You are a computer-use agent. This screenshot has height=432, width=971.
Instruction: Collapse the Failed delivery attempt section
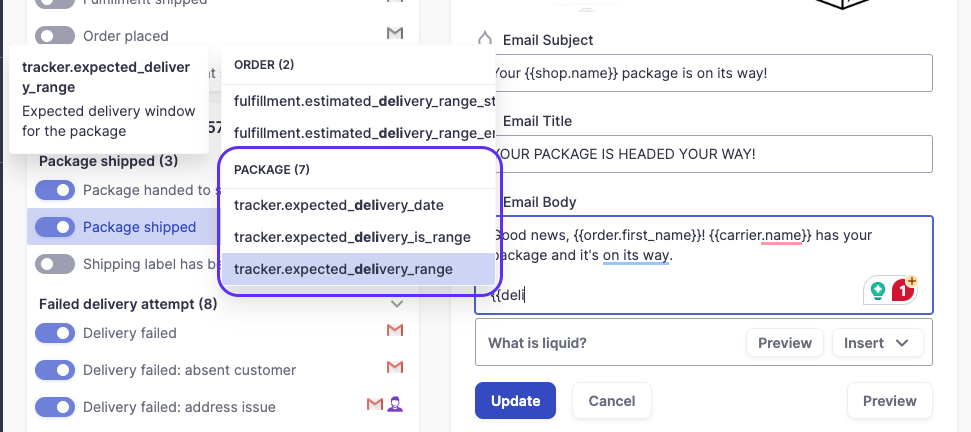(396, 303)
